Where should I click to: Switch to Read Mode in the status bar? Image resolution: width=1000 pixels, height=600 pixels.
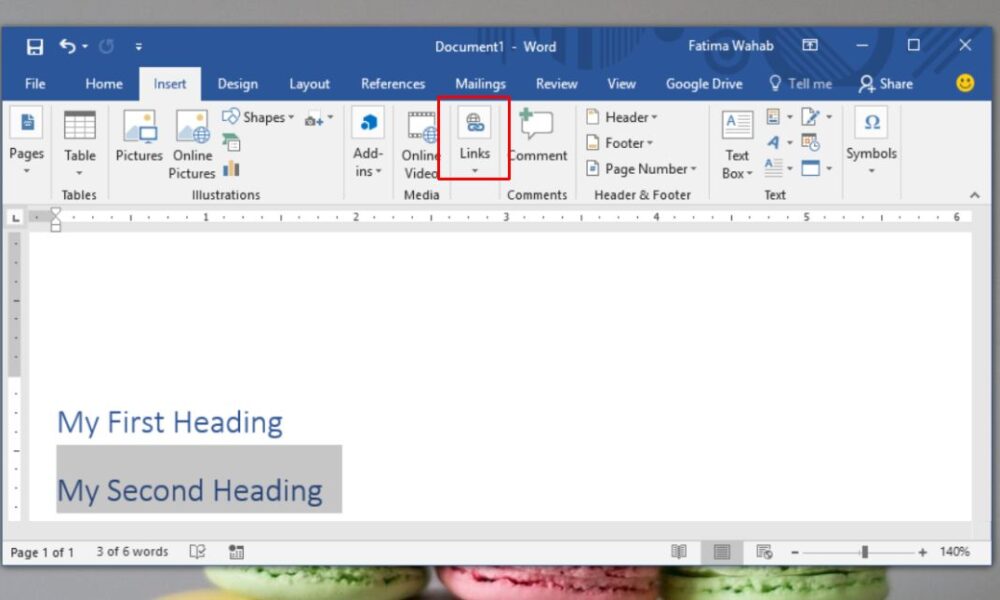pos(679,551)
